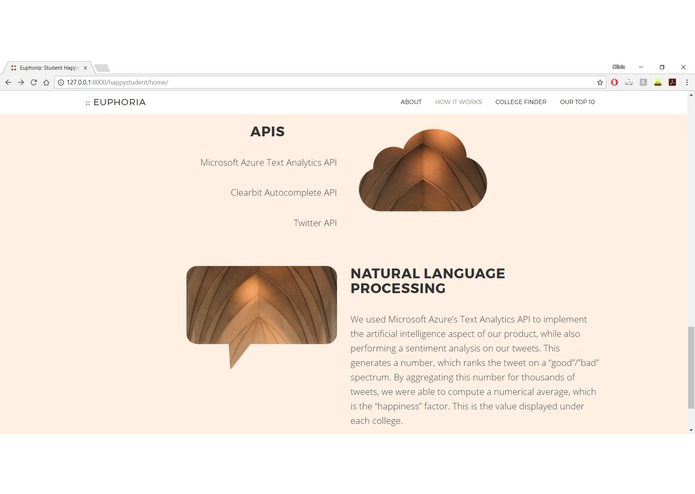Open the Adobe Acrobat PDF extension icon
This screenshot has height=494, width=695.
pyautogui.click(x=672, y=82)
